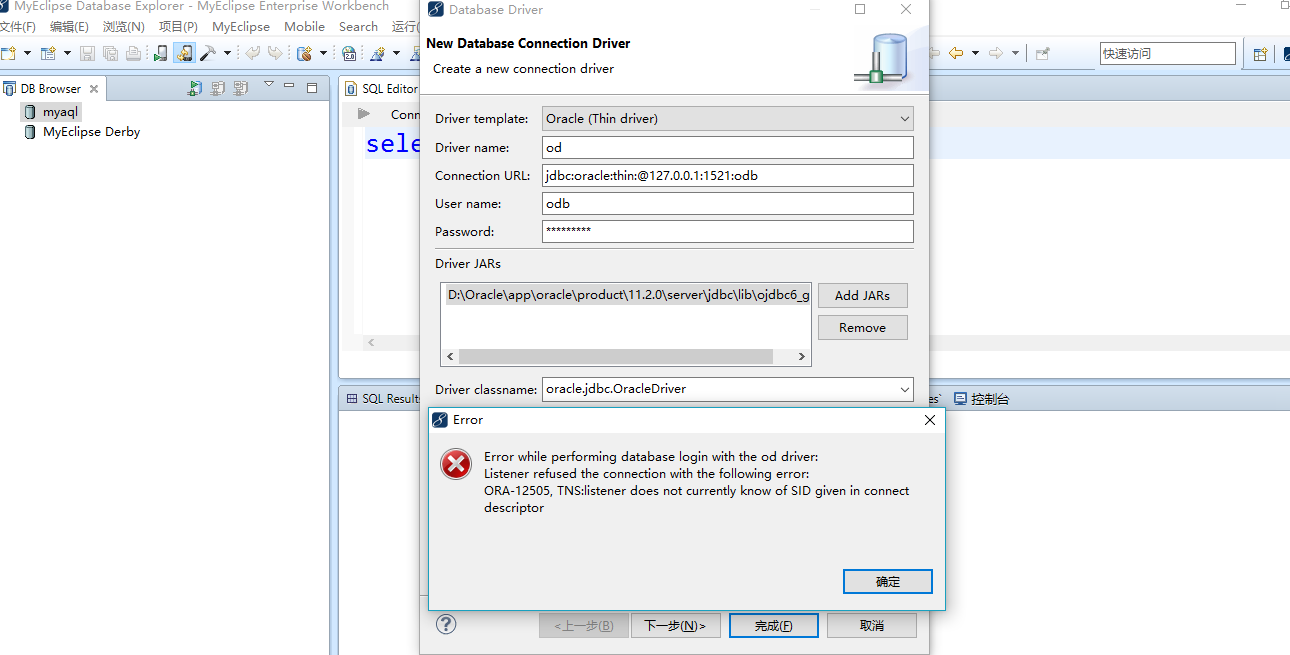Click the globe 2.0 web toolbar icon
This screenshot has height=655, width=1290.
click(349, 53)
